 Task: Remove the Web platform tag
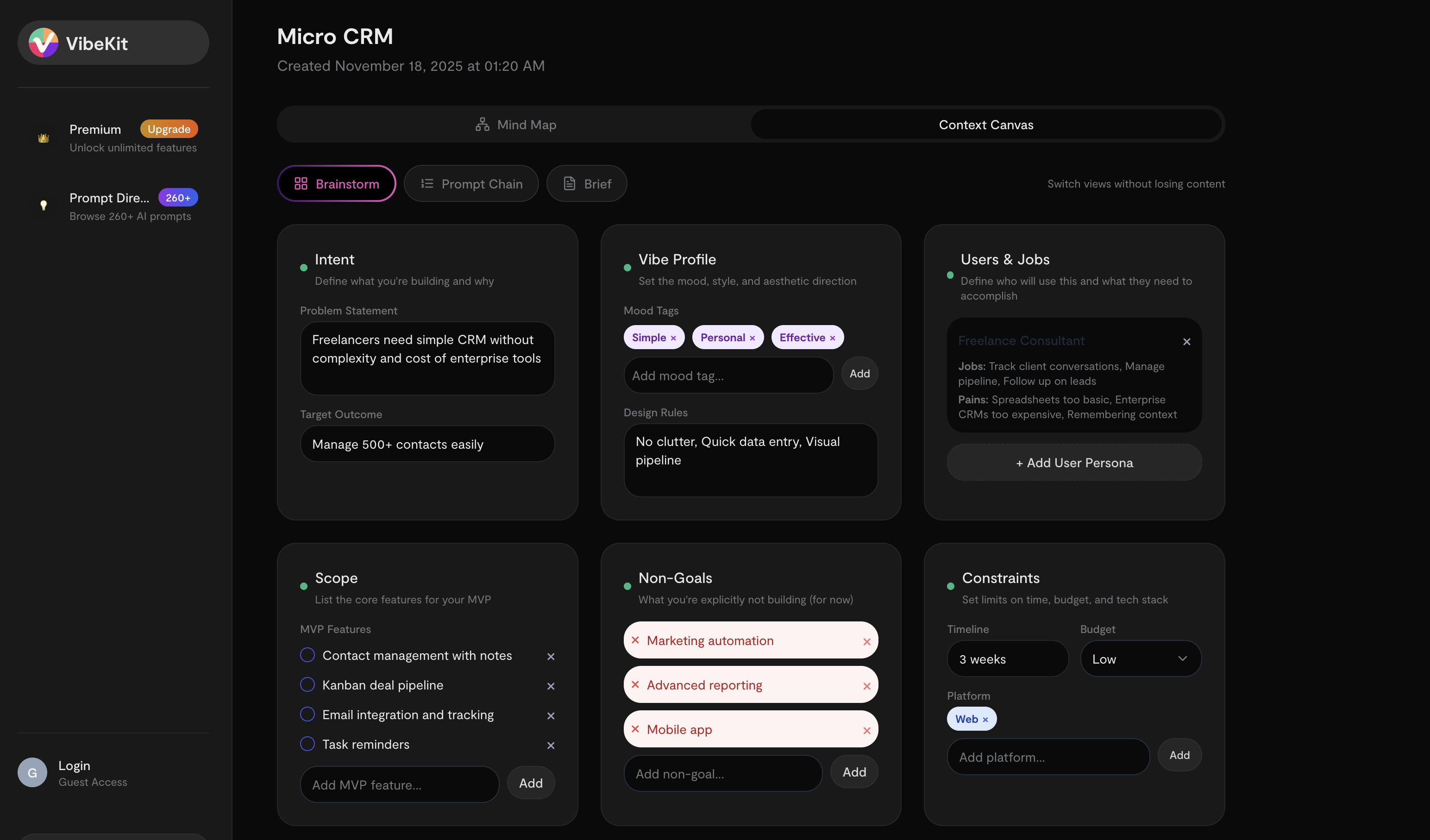(x=986, y=719)
